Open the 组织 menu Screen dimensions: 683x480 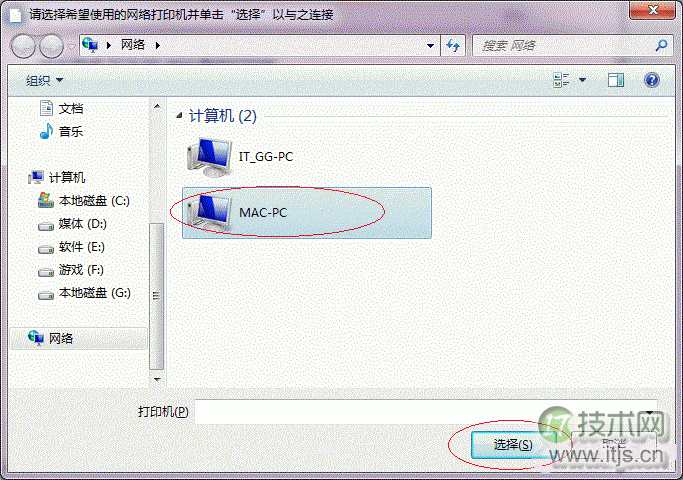(44, 81)
